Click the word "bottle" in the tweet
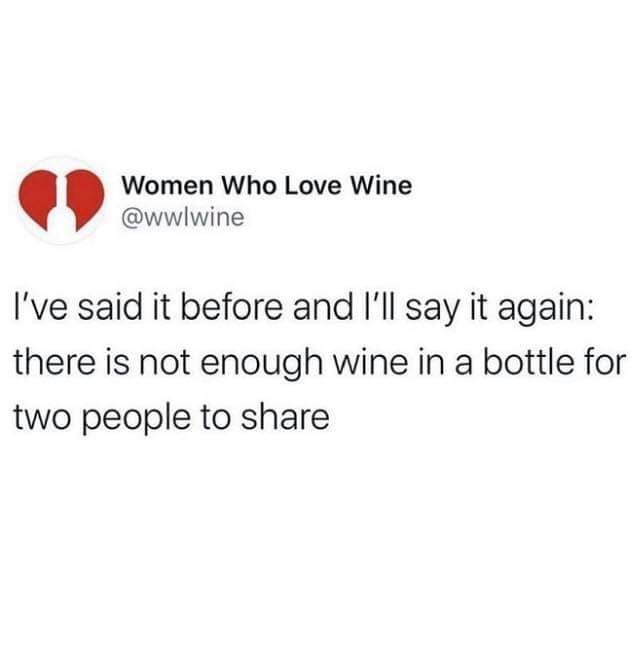 pos(528,362)
